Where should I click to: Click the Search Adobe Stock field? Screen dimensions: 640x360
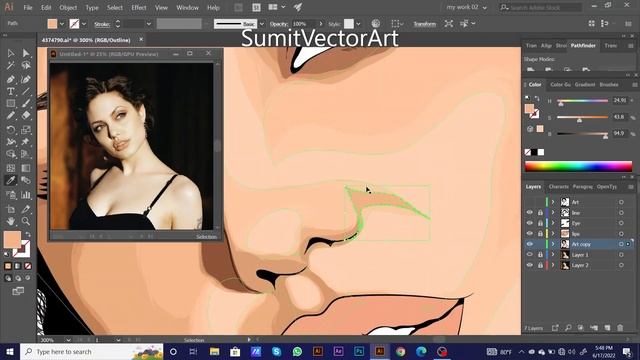click(x=541, y=7)
